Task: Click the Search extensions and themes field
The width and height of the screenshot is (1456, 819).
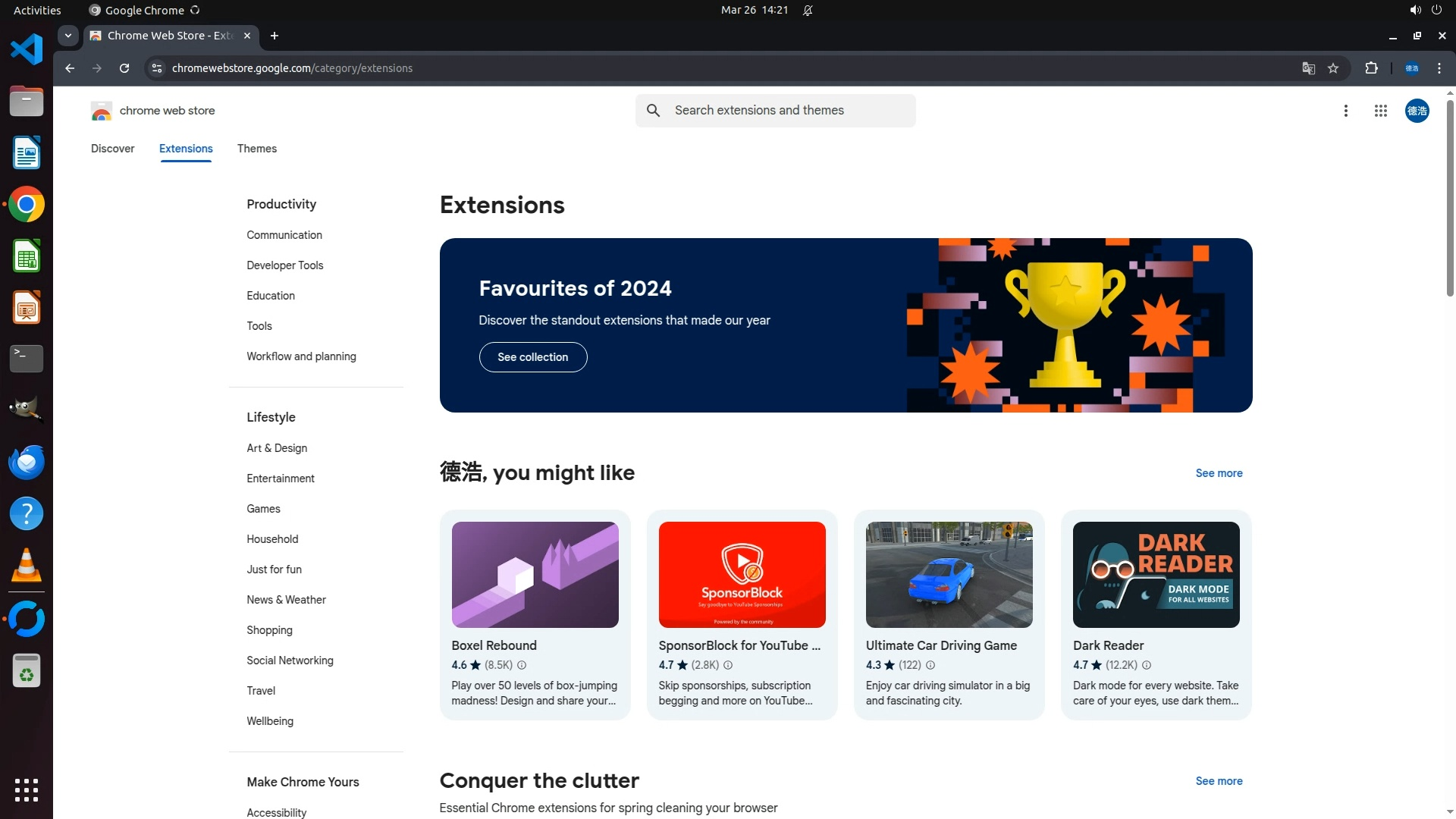Action: (789, 111)
